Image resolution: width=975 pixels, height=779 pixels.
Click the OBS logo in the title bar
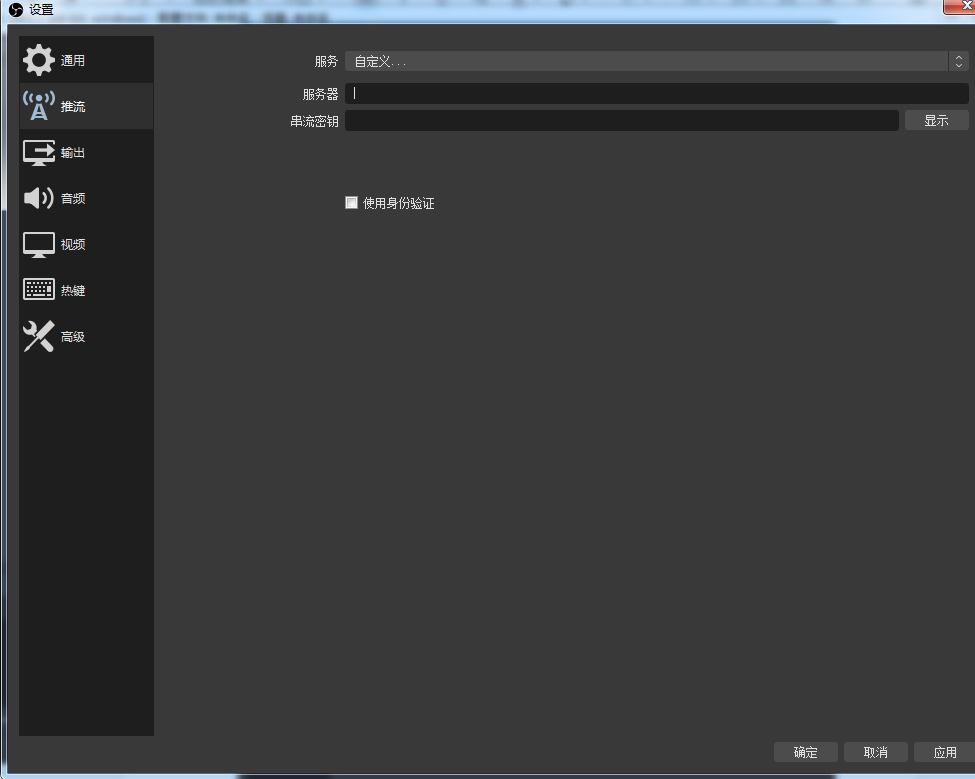click(x=16, y=10)
